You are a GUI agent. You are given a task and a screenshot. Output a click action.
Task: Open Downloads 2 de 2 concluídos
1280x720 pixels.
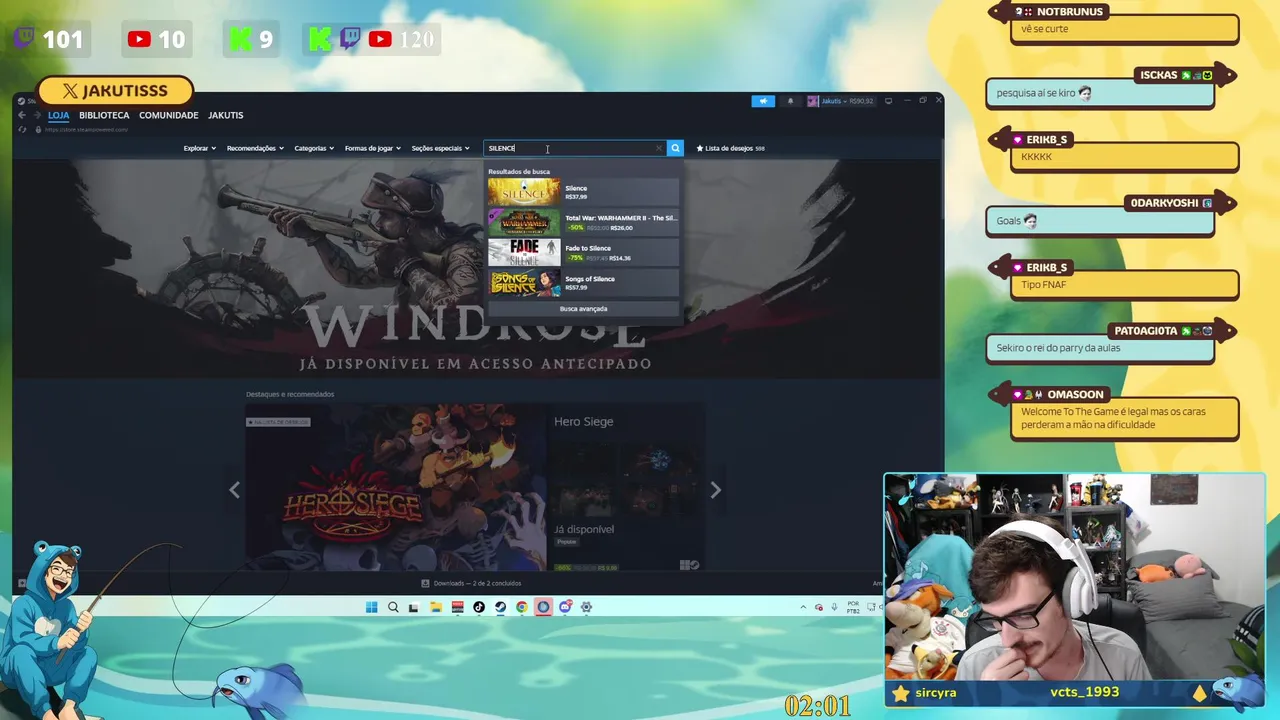(x=477, y=583)
